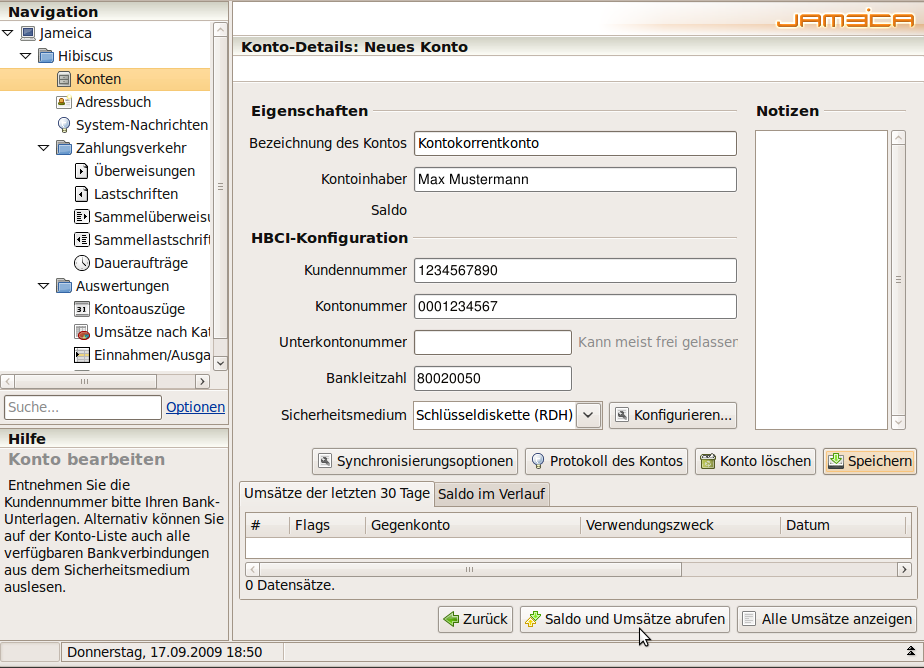Click navigation horizontal scrollbar right arrow
Screen dimensions: 924x668
(202, 381)
